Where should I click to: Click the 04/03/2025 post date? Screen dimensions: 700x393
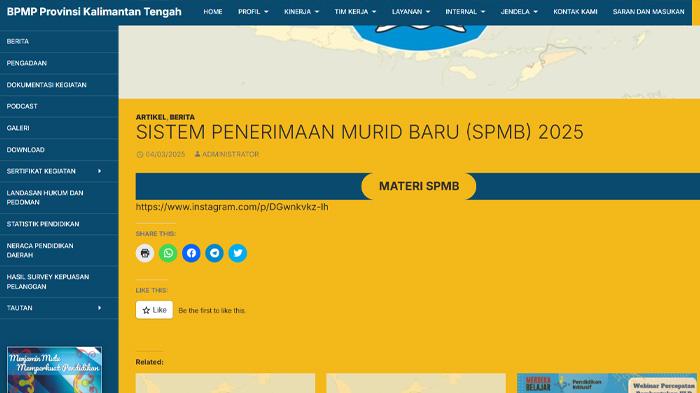165,154
